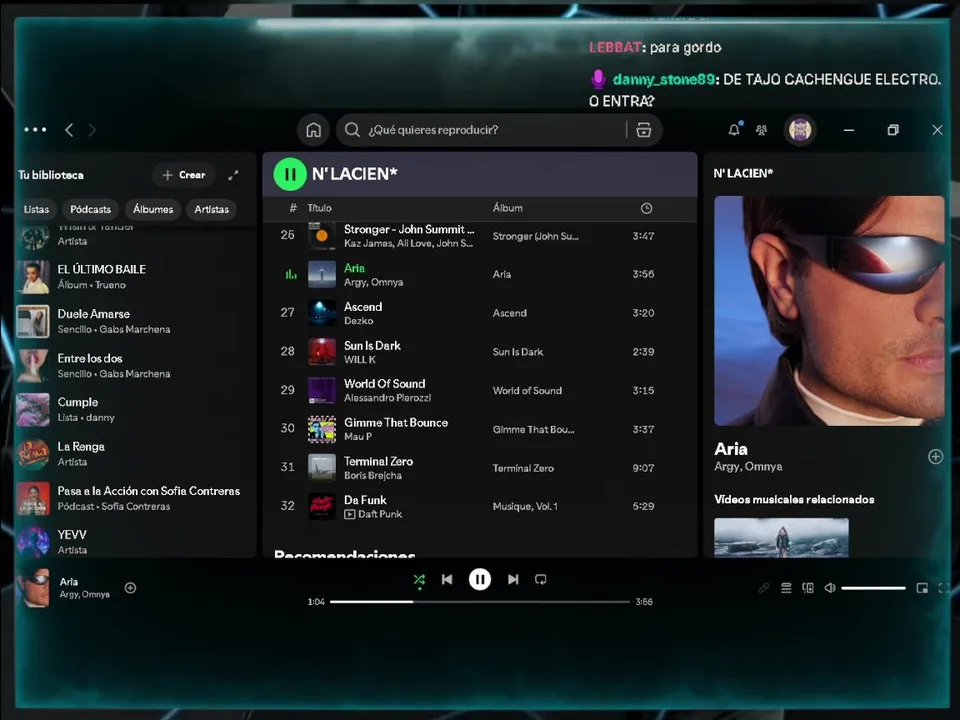Open the related music video thumbnail
Image resolution: width=960 pixels, height=720 pixels.
(781, 538)
